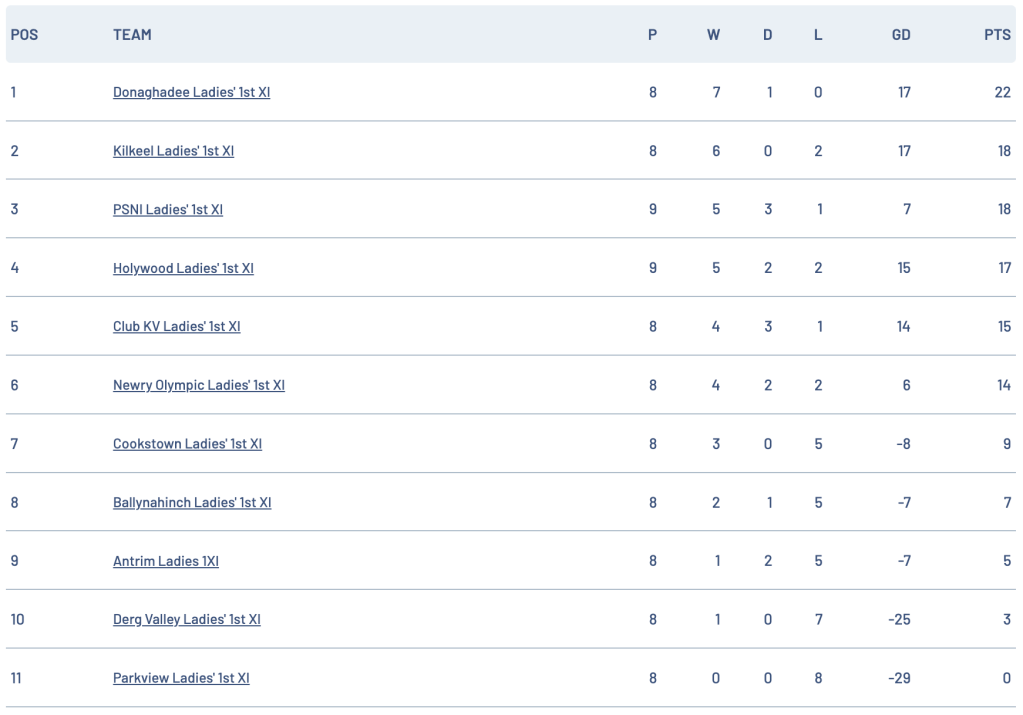Click the TEAM column header
Viewport: 1023px width, 715px height.
point(132,34)
